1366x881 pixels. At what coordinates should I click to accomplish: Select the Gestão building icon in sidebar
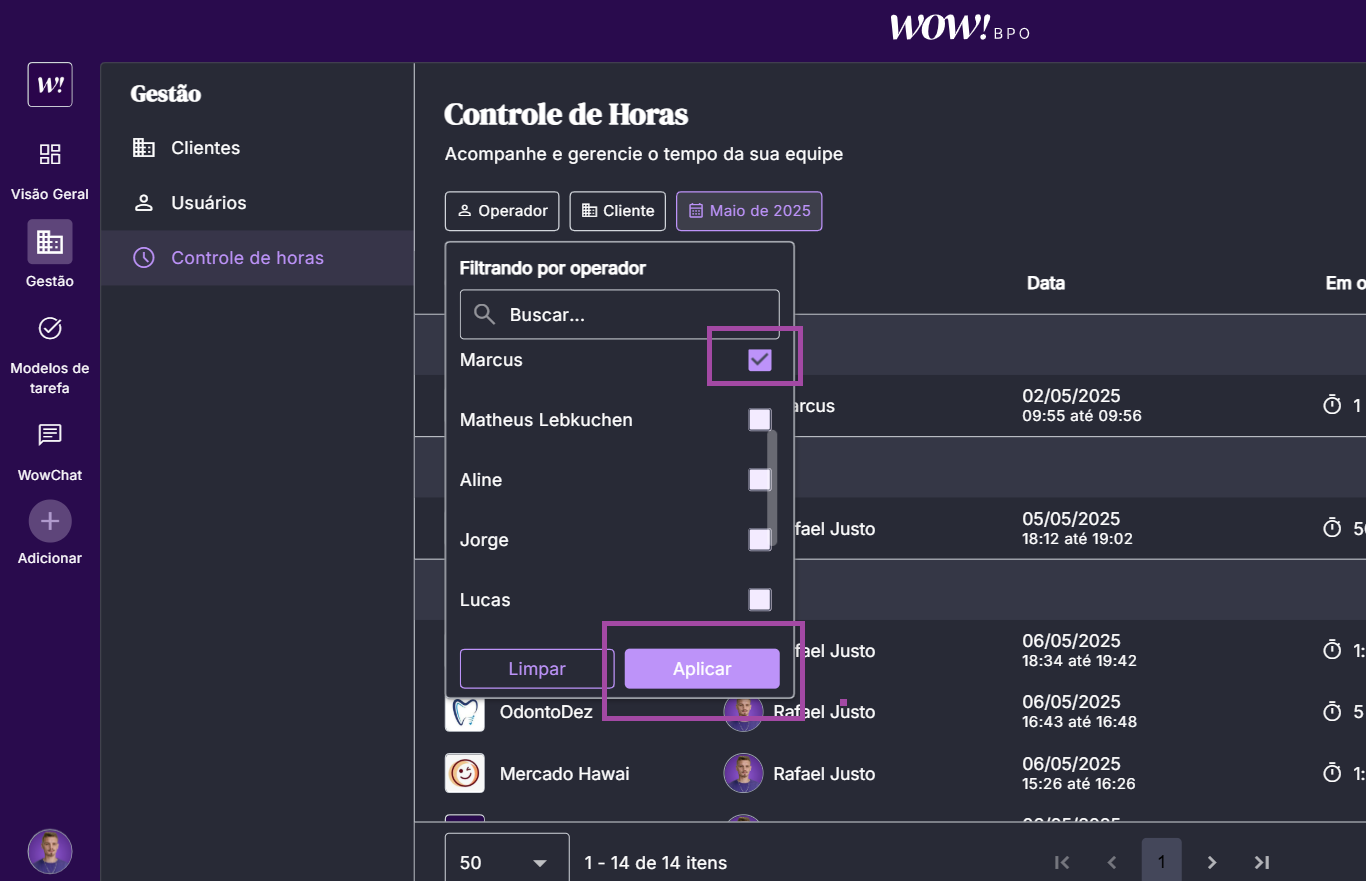click(x=50, y=241)
